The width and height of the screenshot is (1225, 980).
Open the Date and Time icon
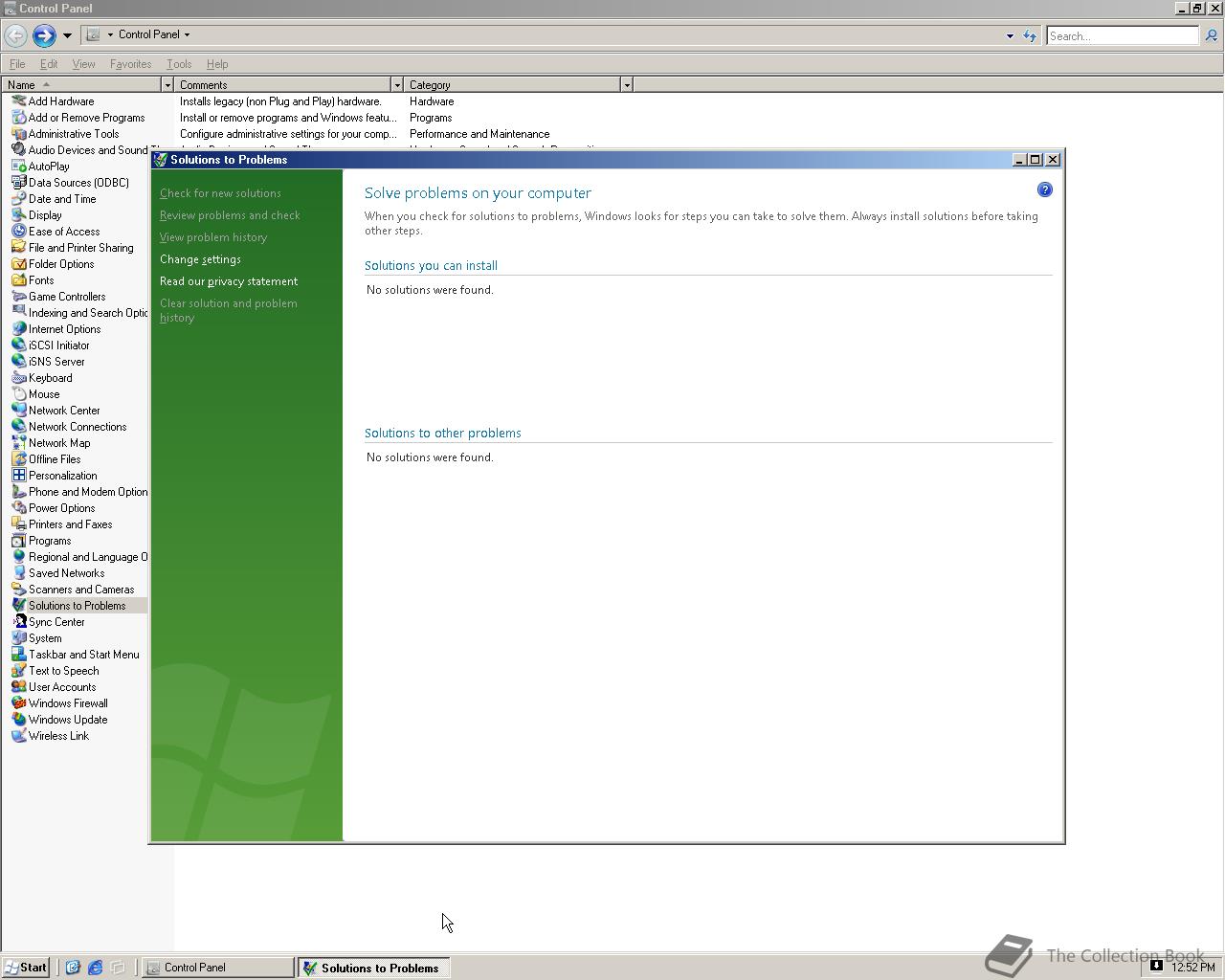[19, 199]
